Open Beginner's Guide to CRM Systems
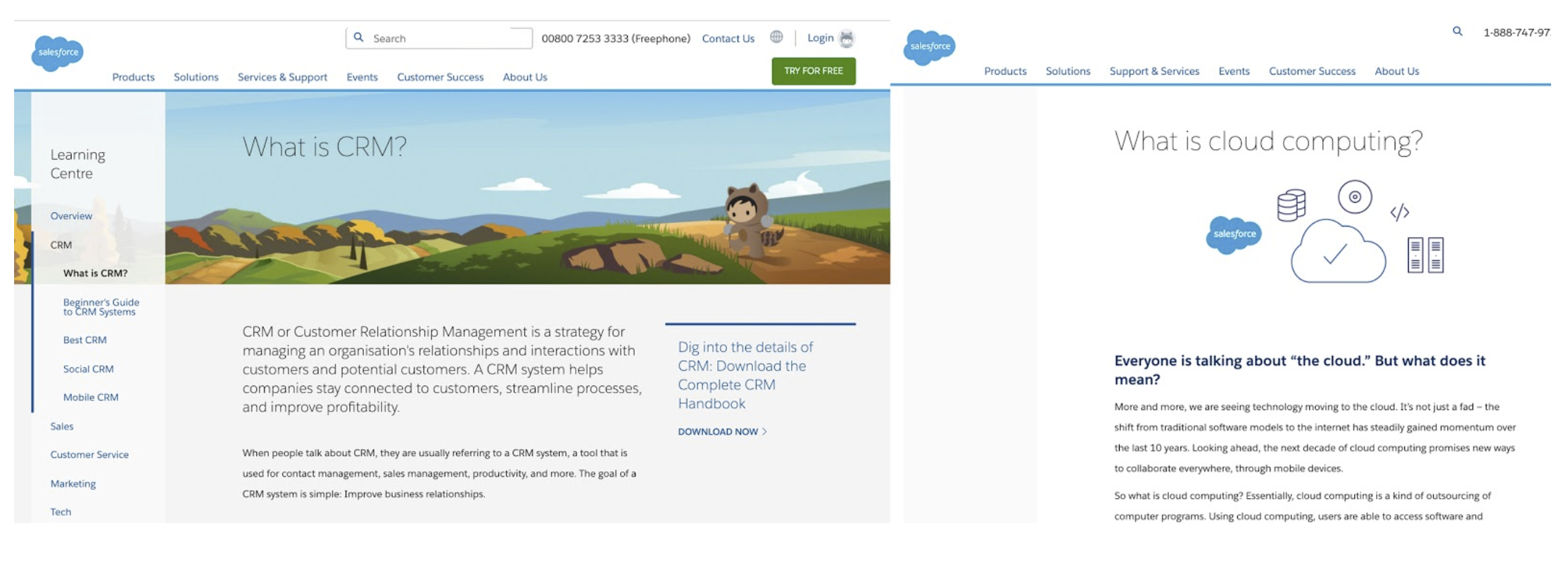 pos(101,307)
